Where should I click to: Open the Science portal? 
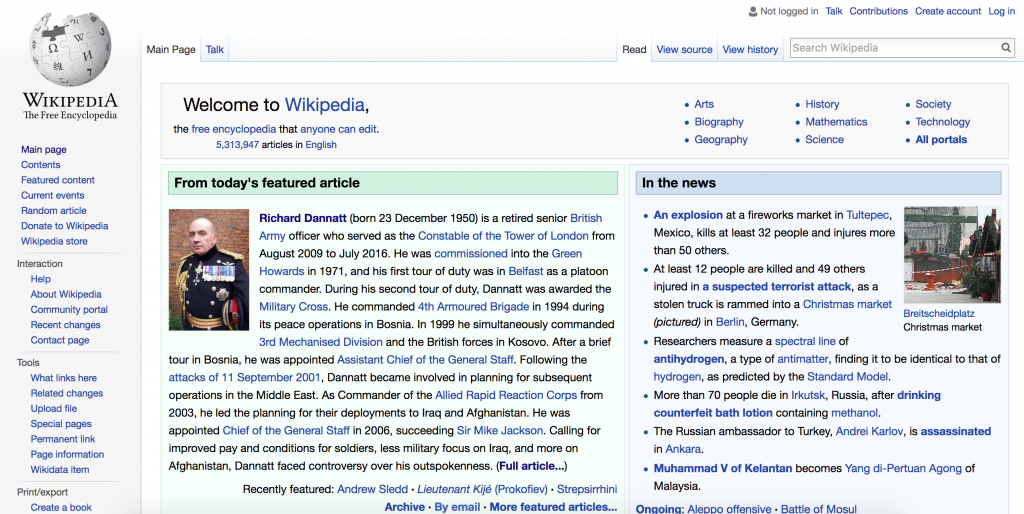[824, 139]
